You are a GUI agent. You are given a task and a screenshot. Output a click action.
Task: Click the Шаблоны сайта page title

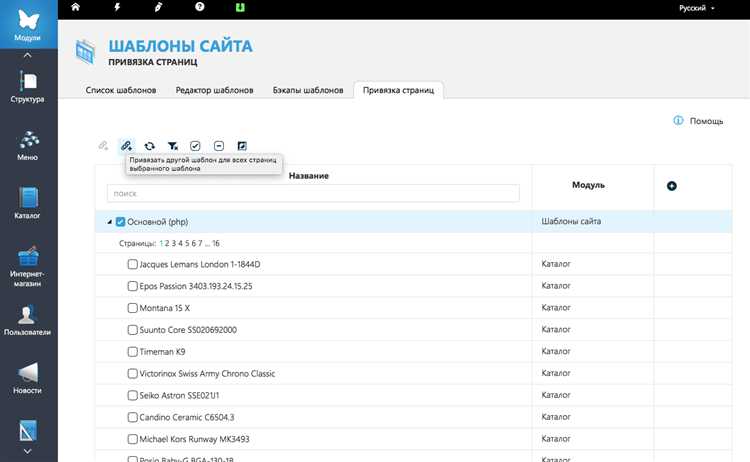tap(180, 46)
